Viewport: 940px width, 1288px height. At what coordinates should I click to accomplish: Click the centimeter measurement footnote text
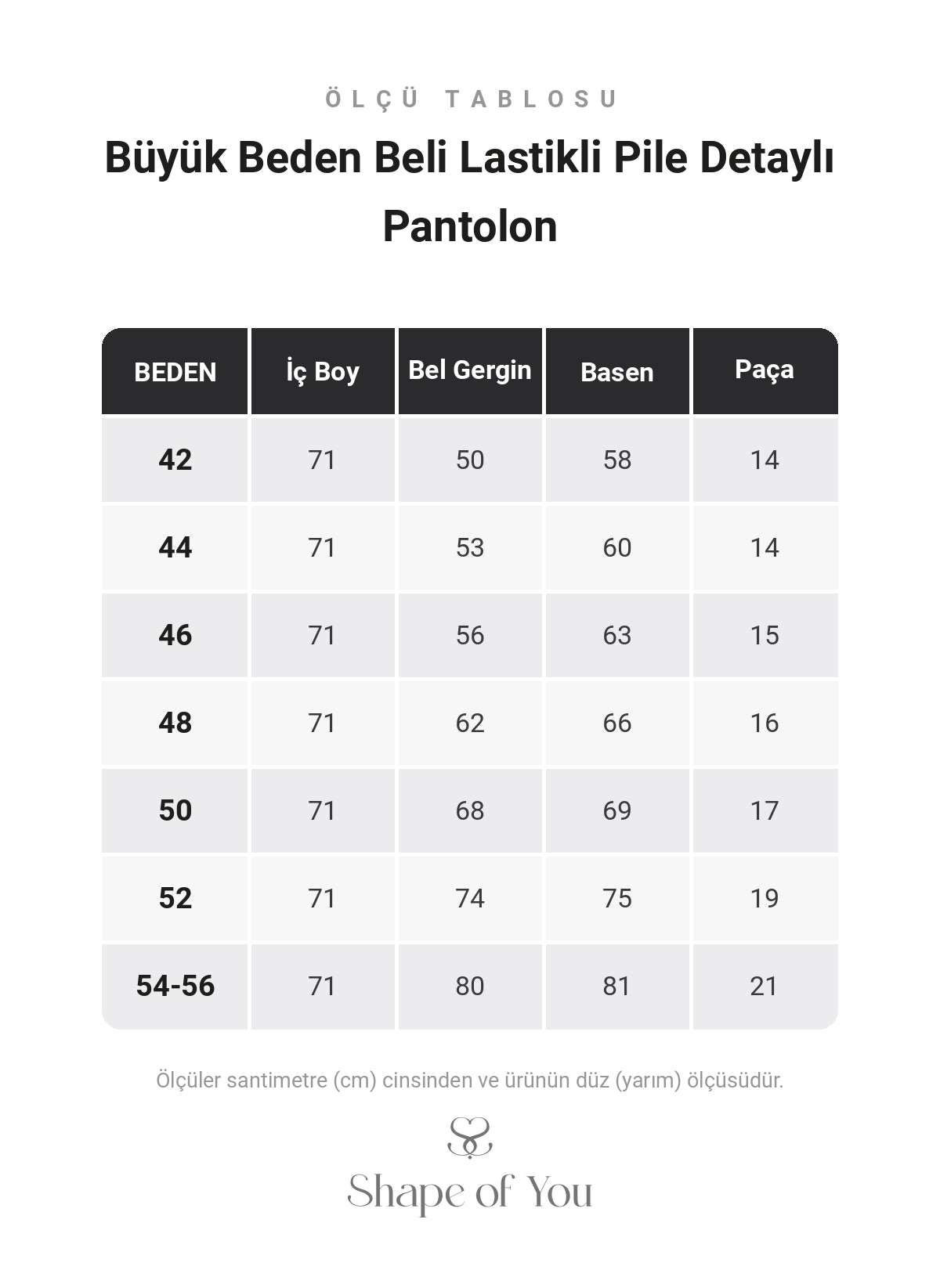470,1081
